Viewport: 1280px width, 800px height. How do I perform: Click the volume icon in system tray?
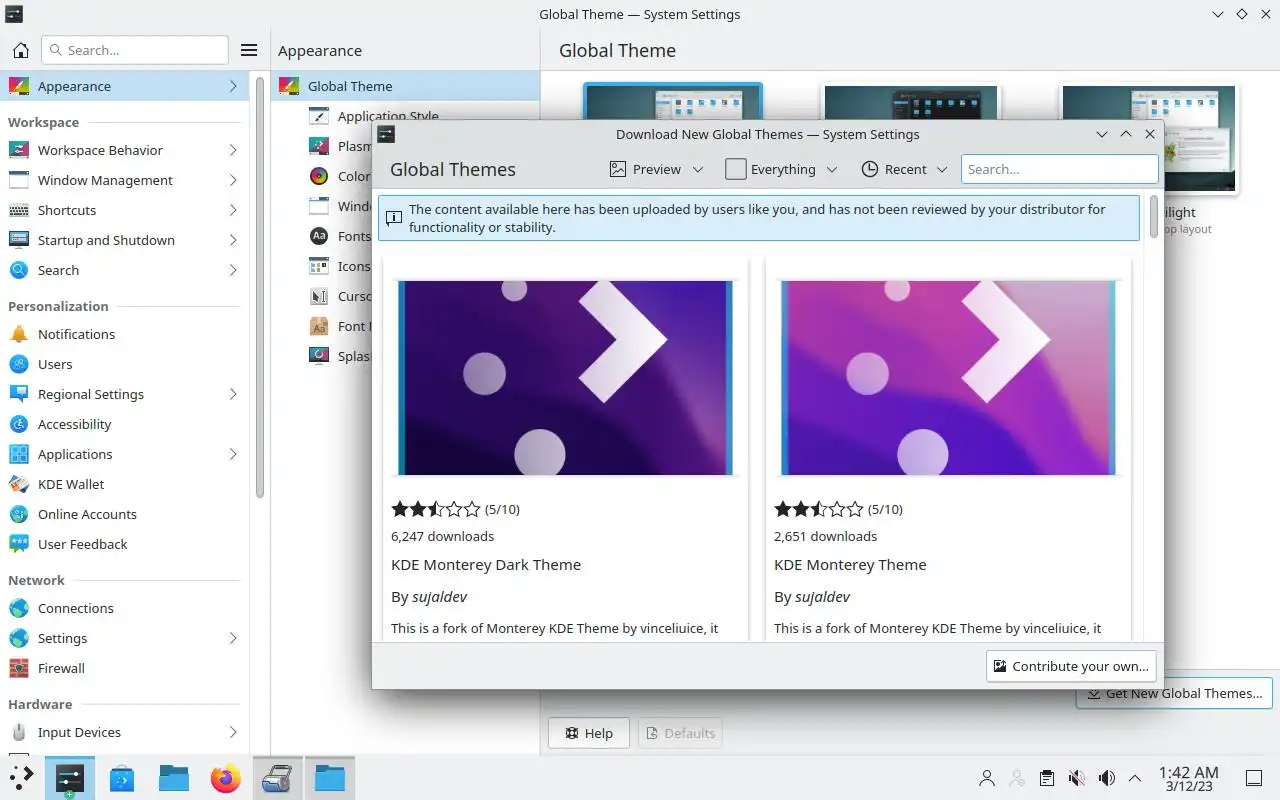[1106, 778]
